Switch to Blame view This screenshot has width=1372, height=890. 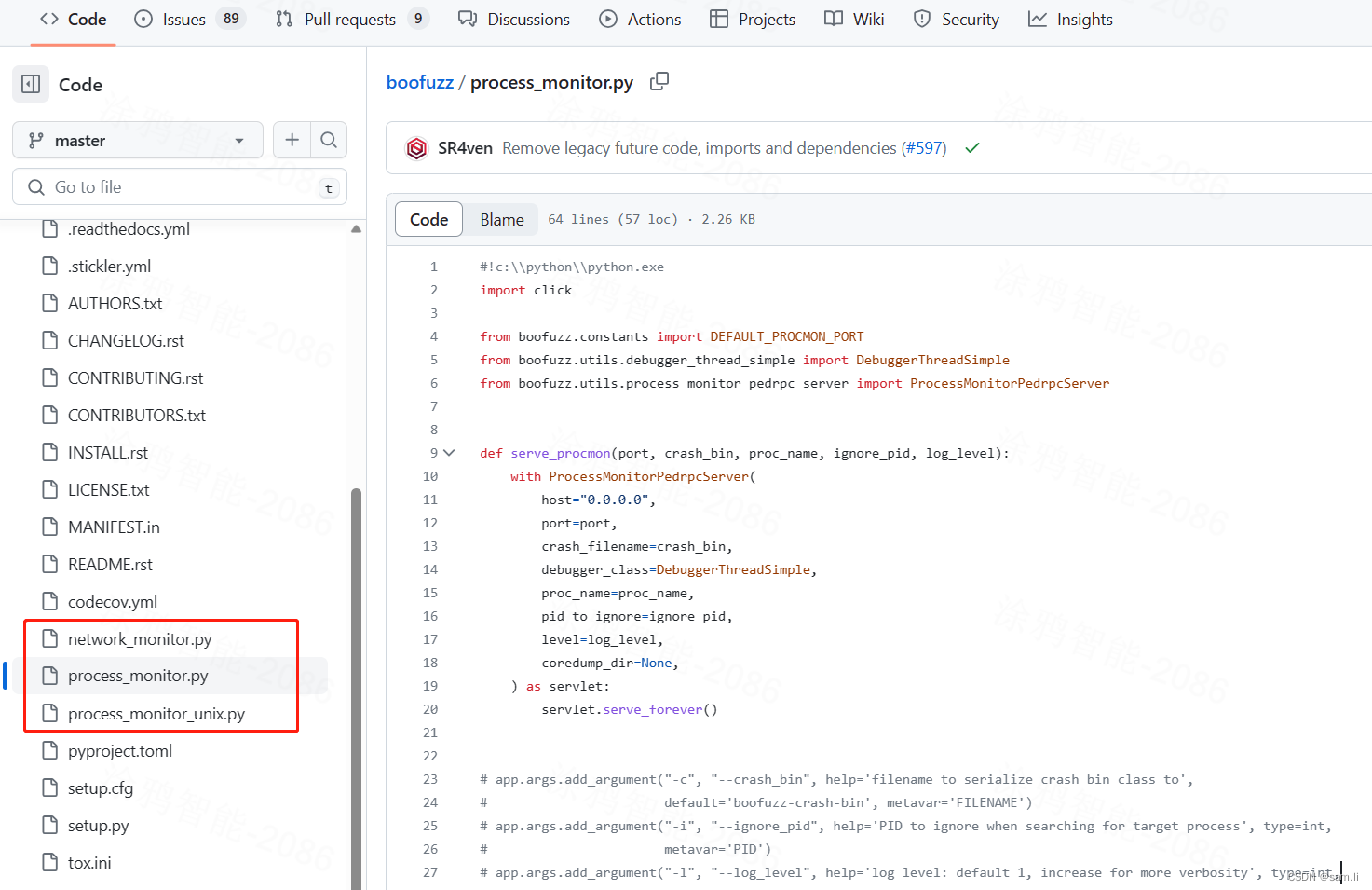tap(502, 219)
